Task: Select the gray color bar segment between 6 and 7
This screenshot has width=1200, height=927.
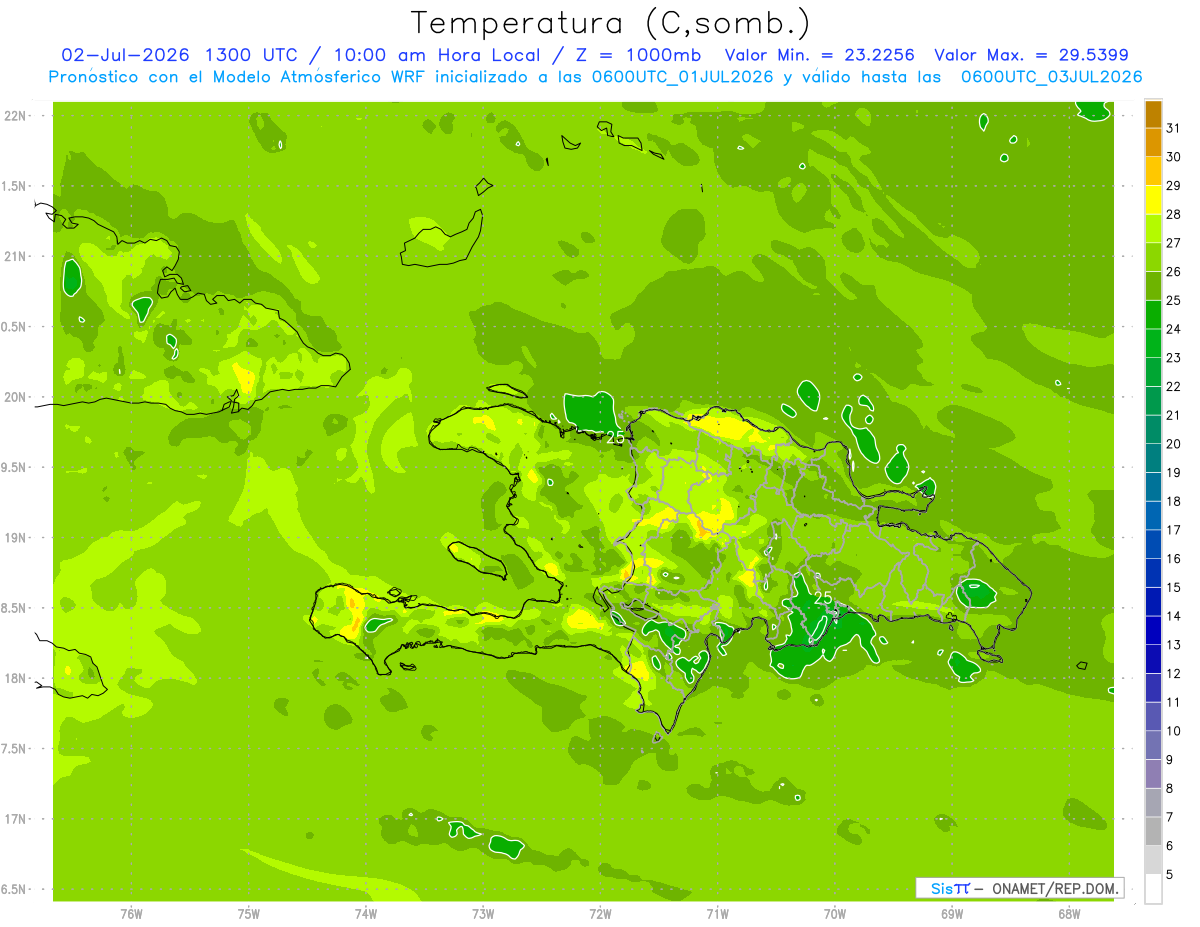Action: 1153,831
